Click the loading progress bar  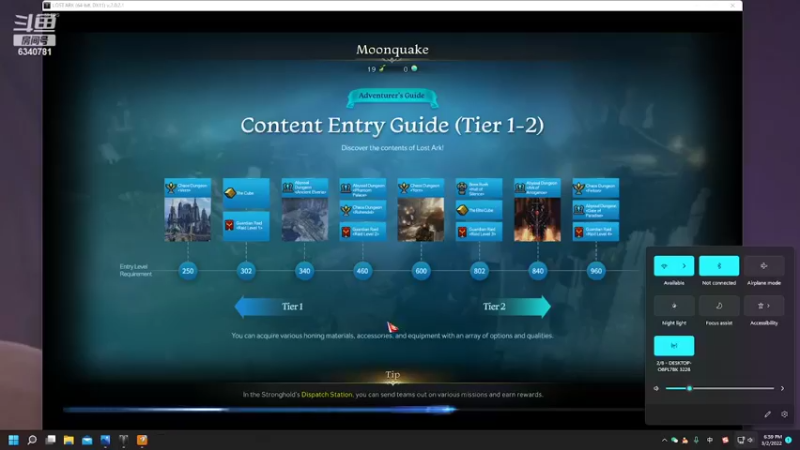click(x=354, y=409)
